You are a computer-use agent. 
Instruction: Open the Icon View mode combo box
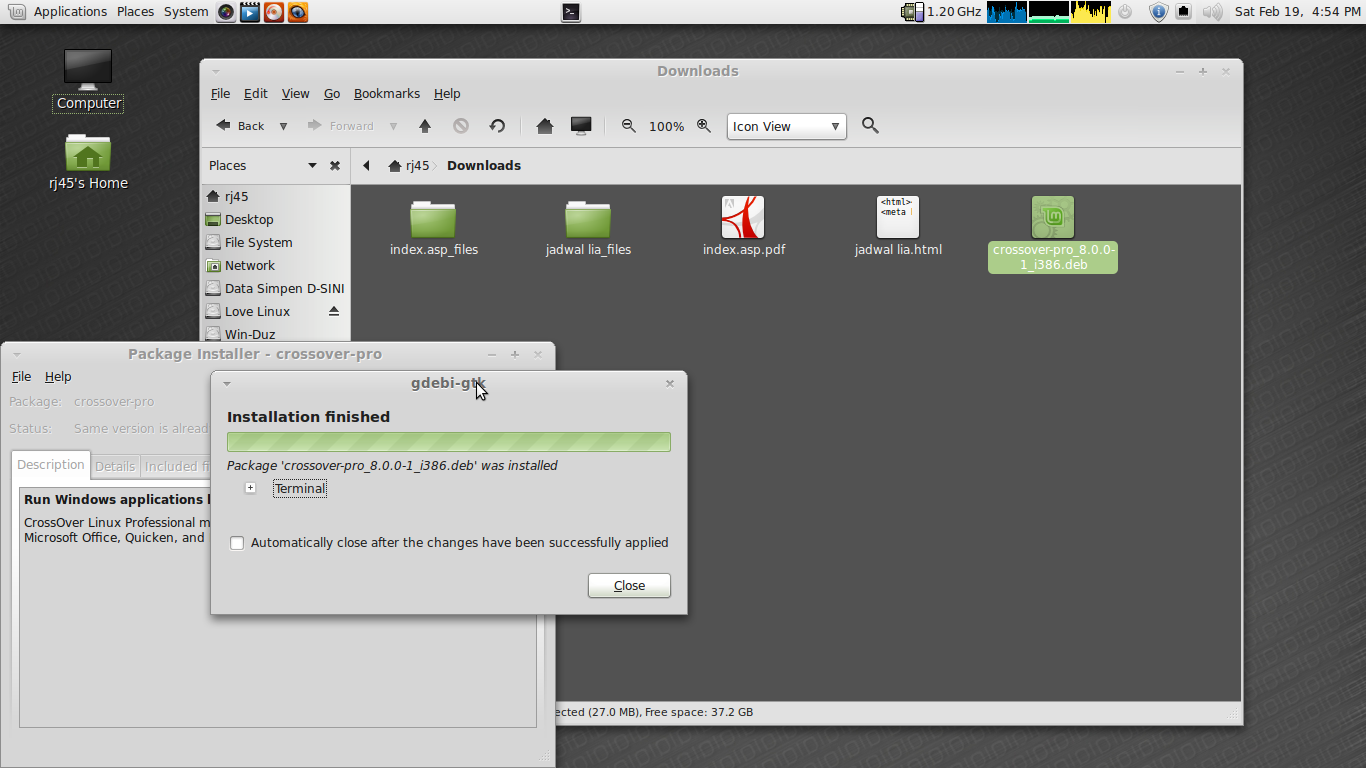coord(786,126)
